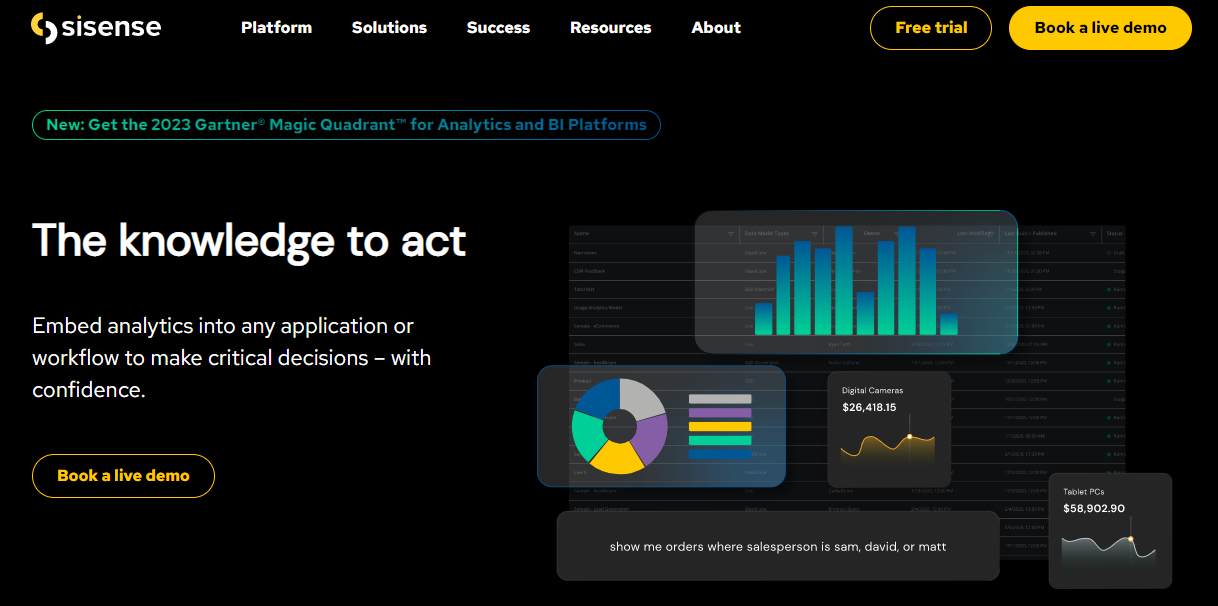Click the purple legend bar beside the pie chart
Screen dimensions: 1218x606
click(720, 413)
